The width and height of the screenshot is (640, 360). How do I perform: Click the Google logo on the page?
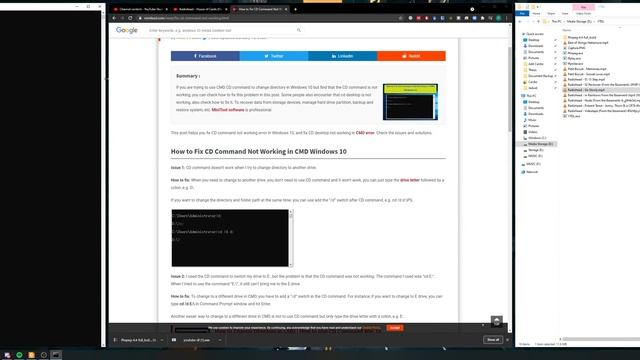click(127, 30)
